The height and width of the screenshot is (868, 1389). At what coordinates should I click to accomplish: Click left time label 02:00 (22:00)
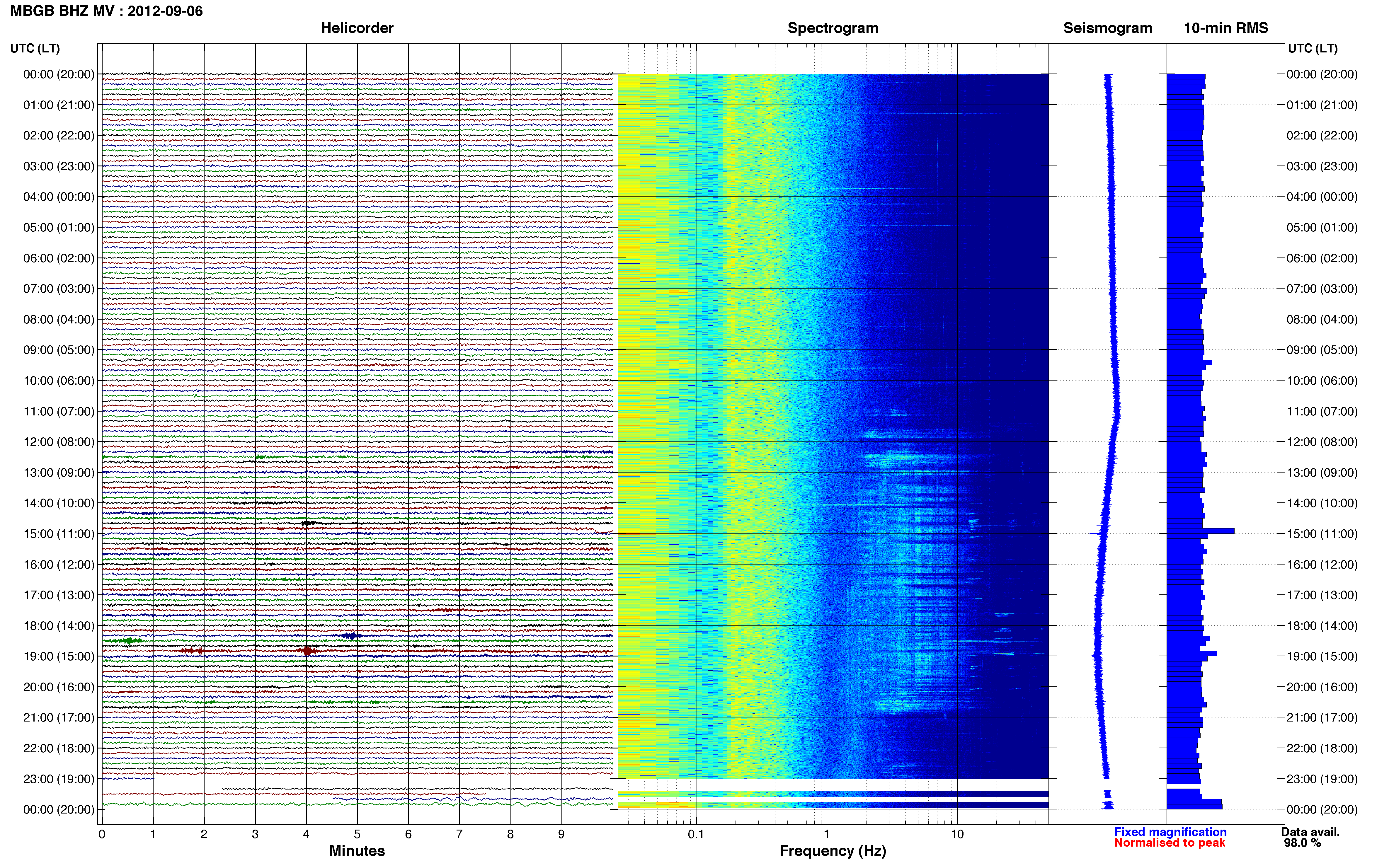pyautogui.click(x=59, y=135)
